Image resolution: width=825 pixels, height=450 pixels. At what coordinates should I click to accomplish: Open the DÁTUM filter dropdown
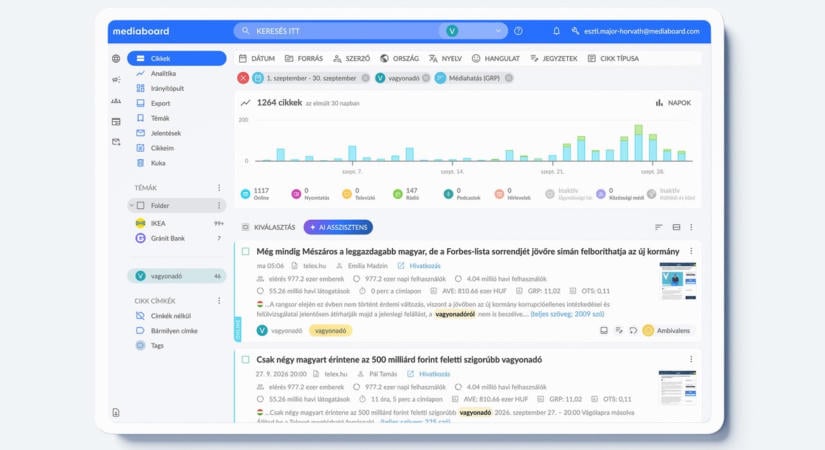[x=257, y=58]
